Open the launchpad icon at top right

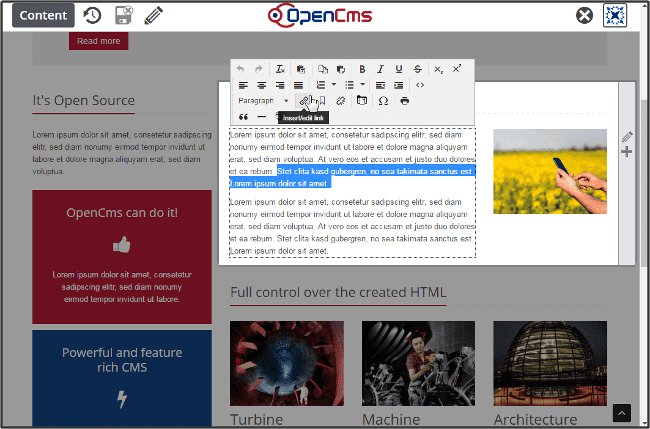[x=615, y=15]
